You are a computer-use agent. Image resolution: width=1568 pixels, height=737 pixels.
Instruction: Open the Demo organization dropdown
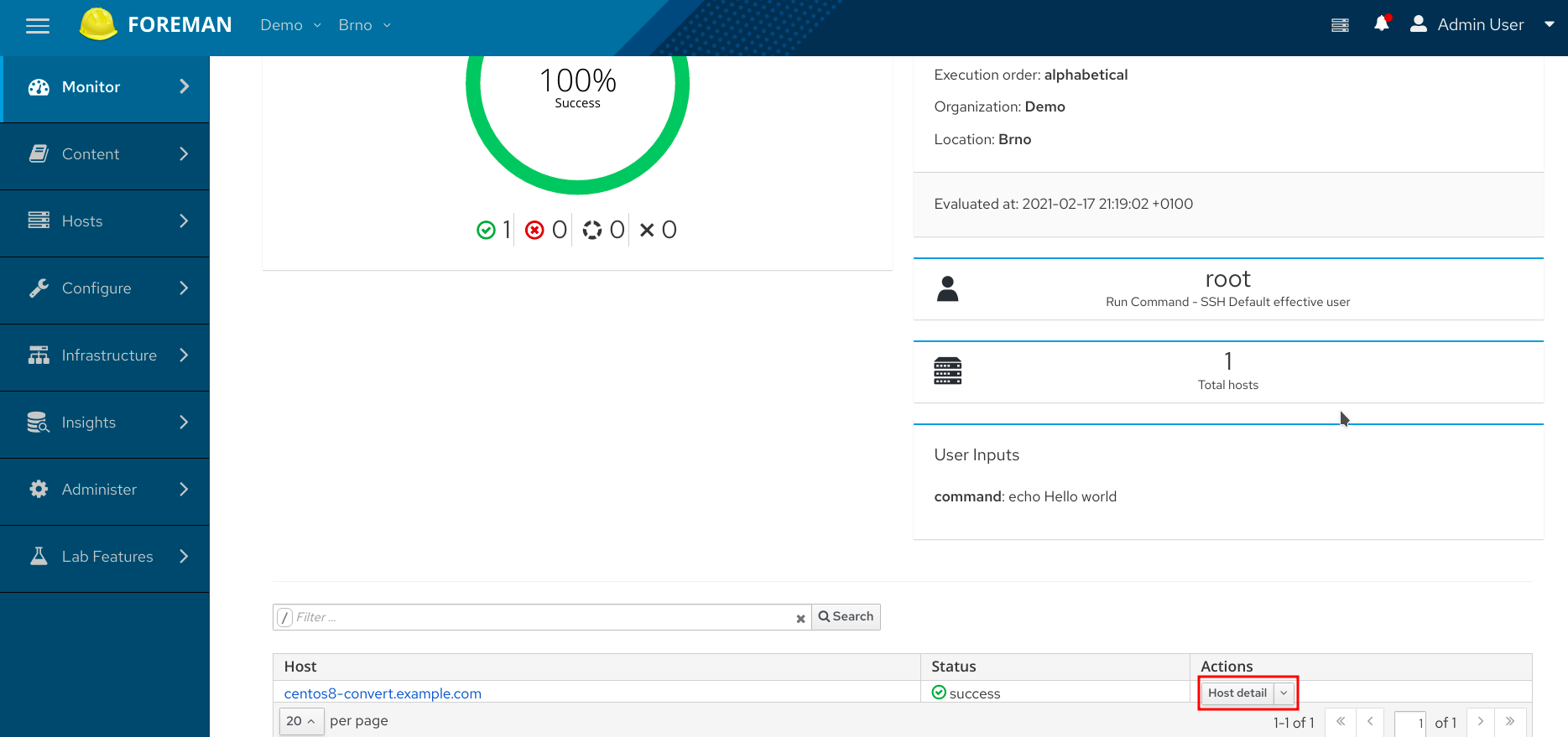[290, 25]
